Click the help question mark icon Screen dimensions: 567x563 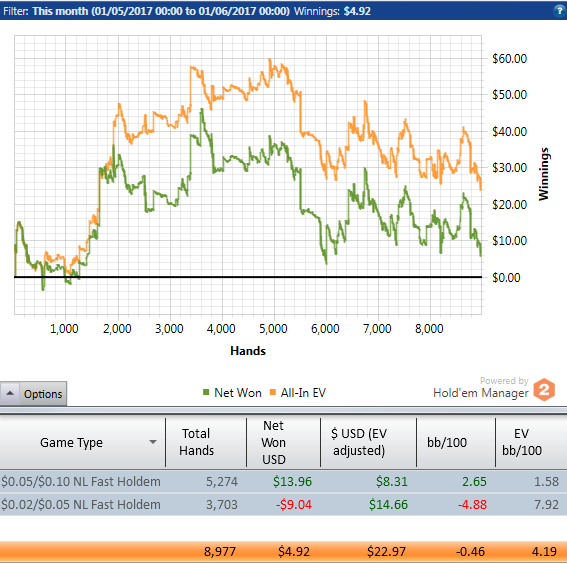[559, 10]
